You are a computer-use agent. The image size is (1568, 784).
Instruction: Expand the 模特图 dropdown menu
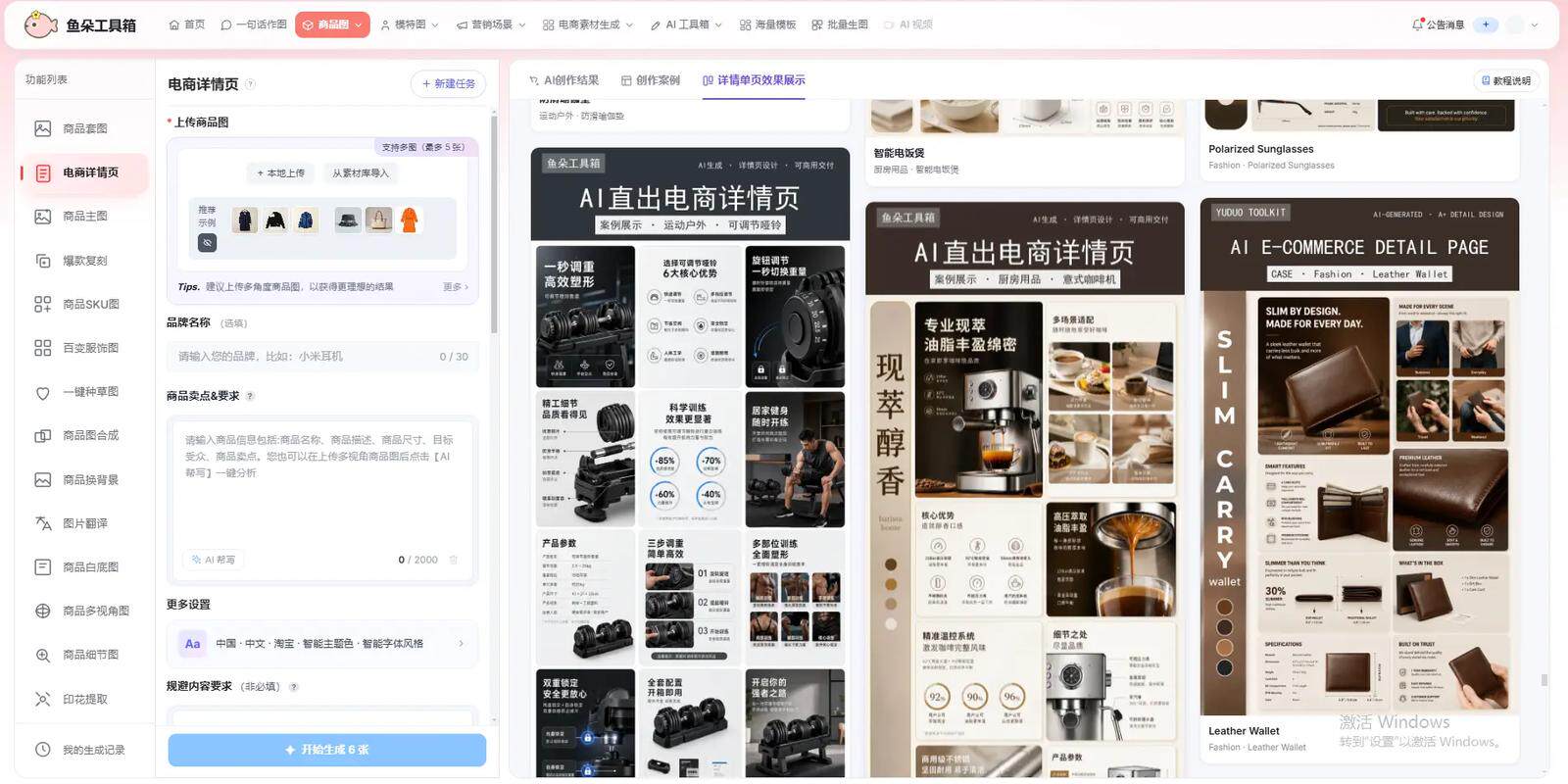[x=410, y=24]
